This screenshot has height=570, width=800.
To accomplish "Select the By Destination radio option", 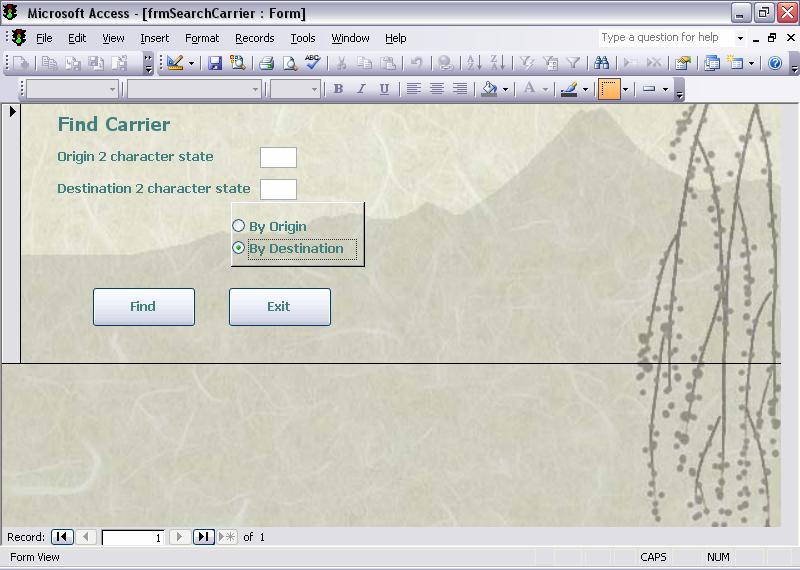I will tap(239, 248).
